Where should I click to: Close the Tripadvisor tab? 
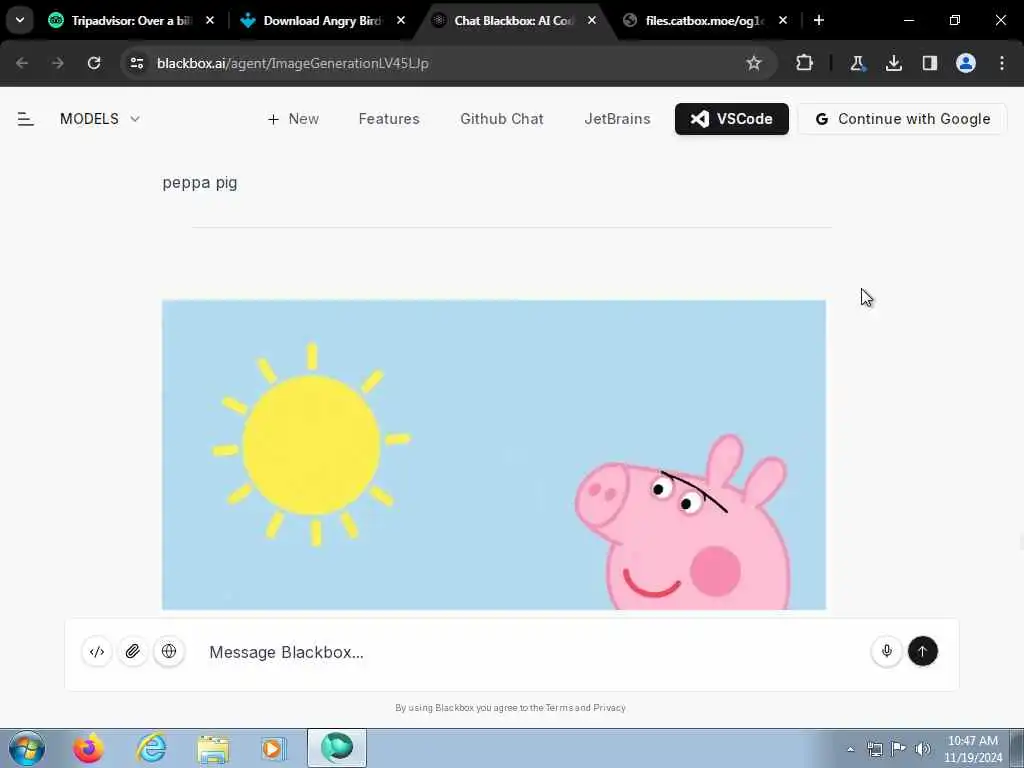pos(210,21)
